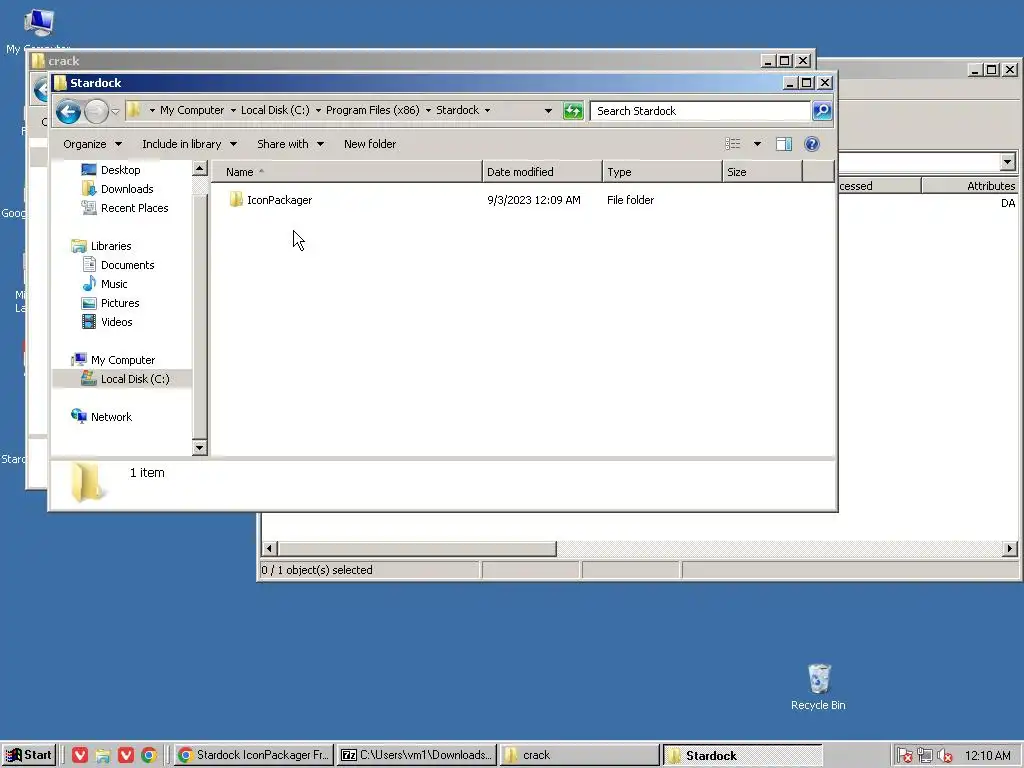1024x768 pixels.
Task: Click the search magnifier button
Action: coord(822,110)
